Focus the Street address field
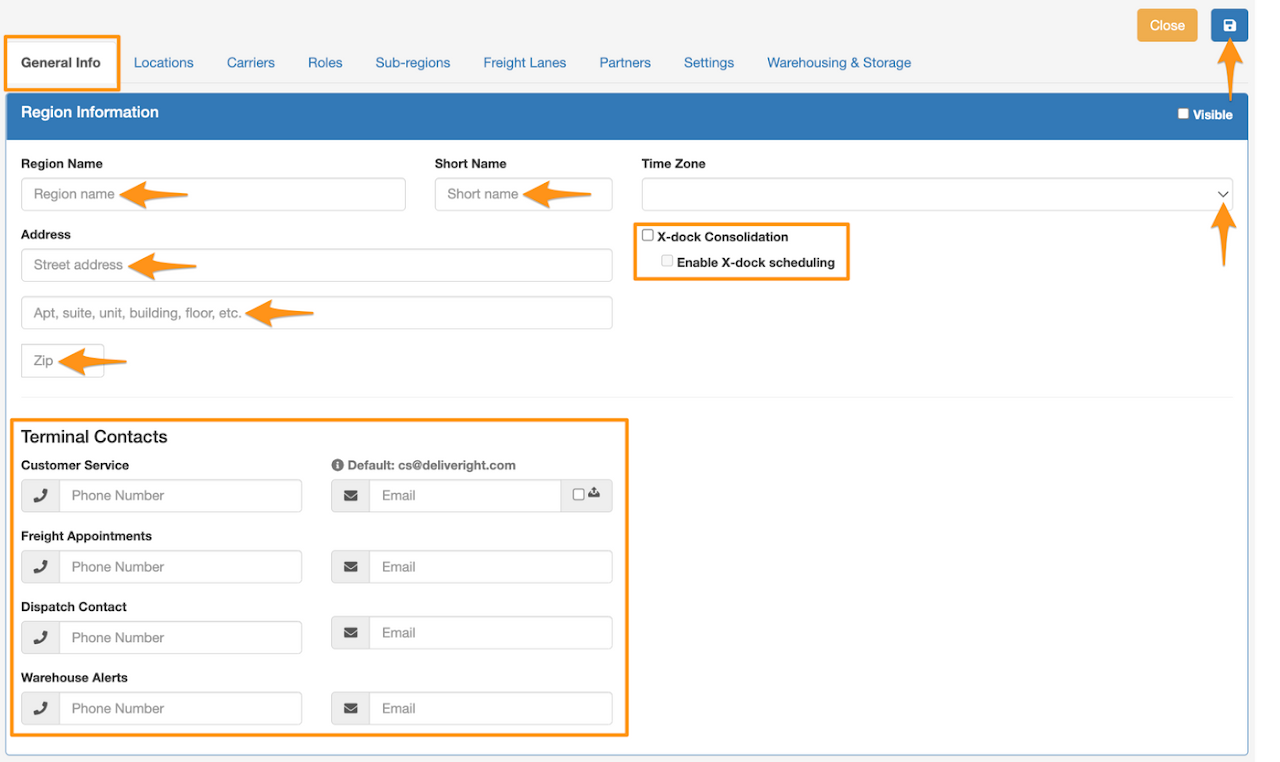1280x762 pixels. (x=316, y=265)
